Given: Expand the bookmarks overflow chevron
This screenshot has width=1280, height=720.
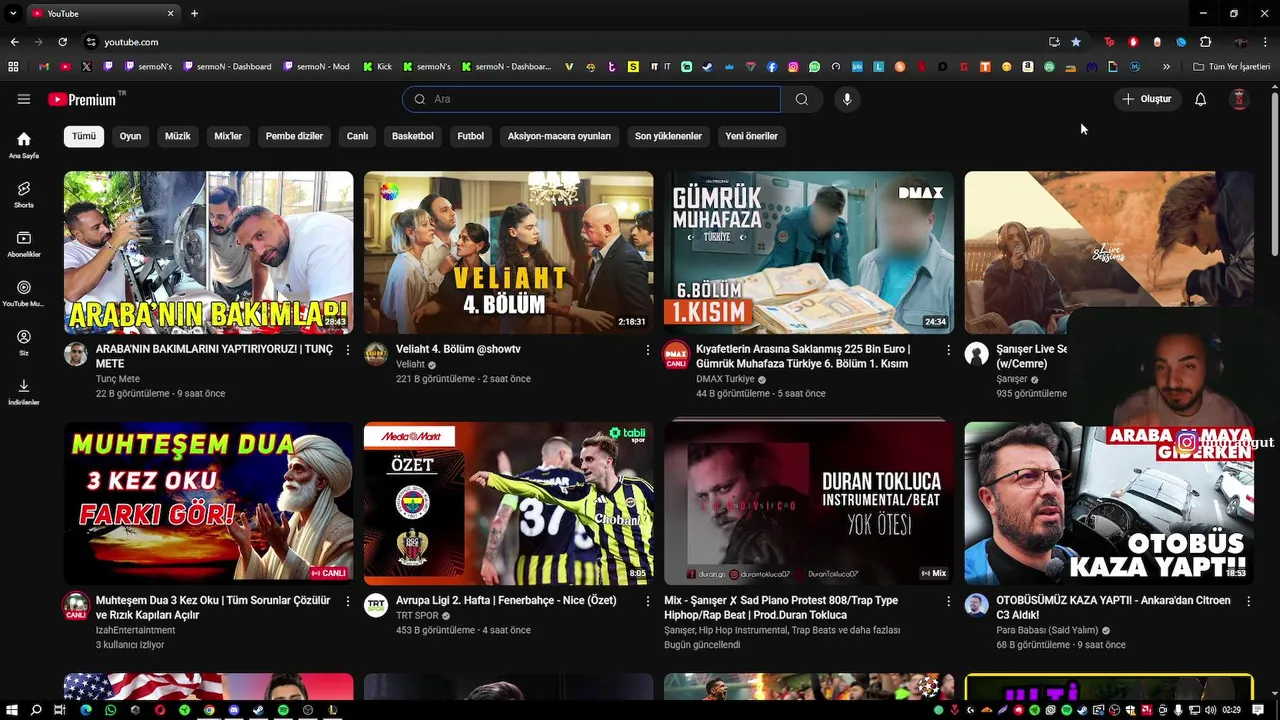Looking at the screenshot, I should 1166,67.
